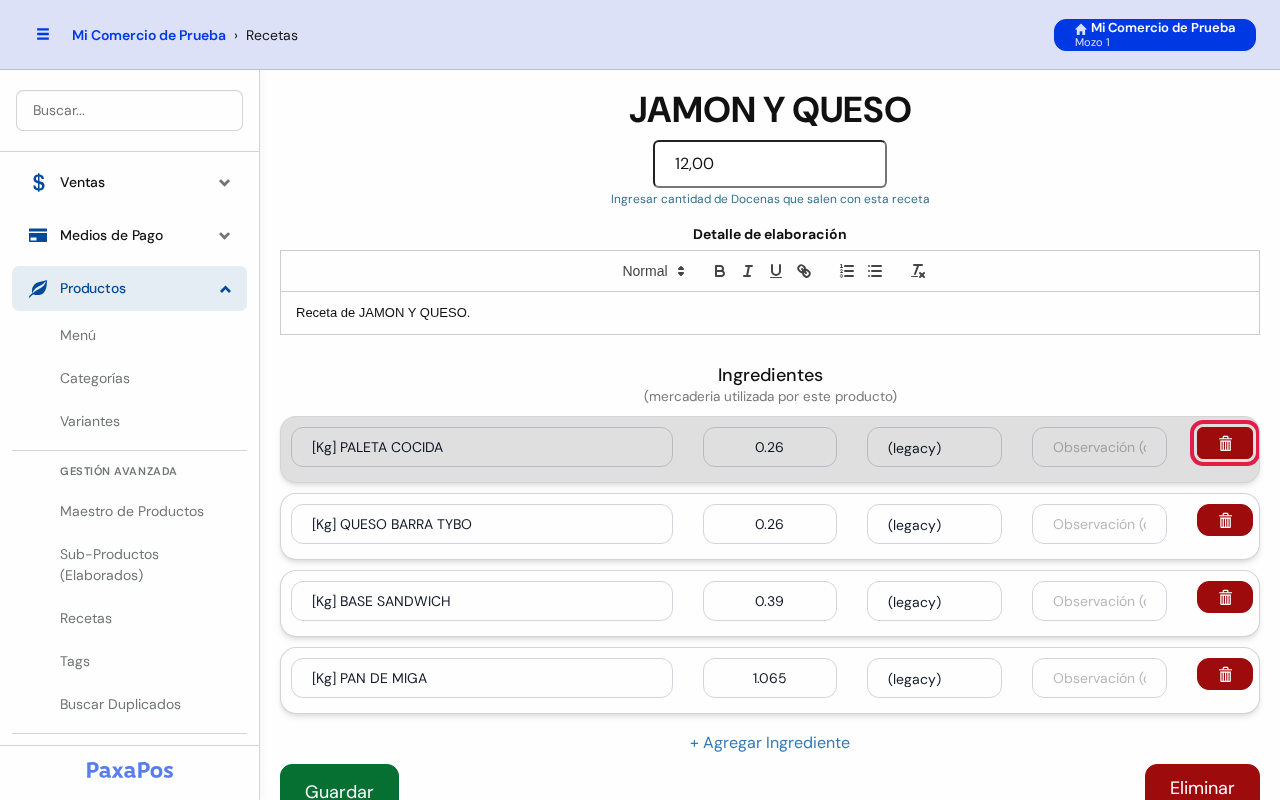This screenshot has width=1280, height=800.
Task: Open Tags in the sidebar
Action: (75, 661)
